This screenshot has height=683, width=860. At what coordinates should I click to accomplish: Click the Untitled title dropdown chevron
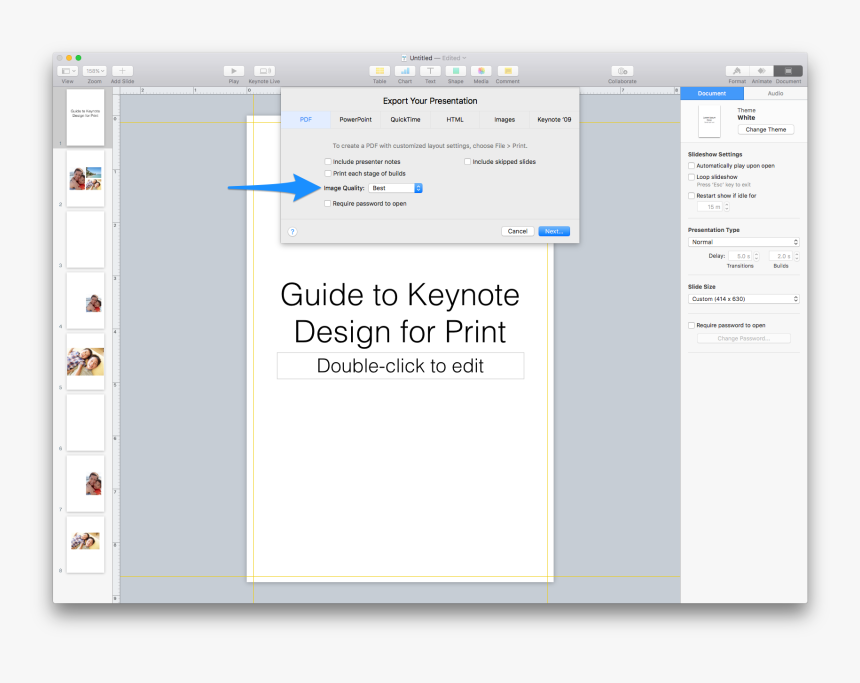pyautogui.click(x=465, y=58)
